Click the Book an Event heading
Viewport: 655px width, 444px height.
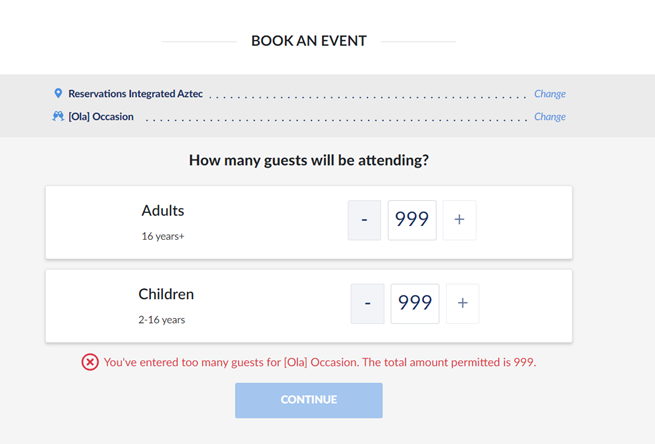(x=309, y=41)
